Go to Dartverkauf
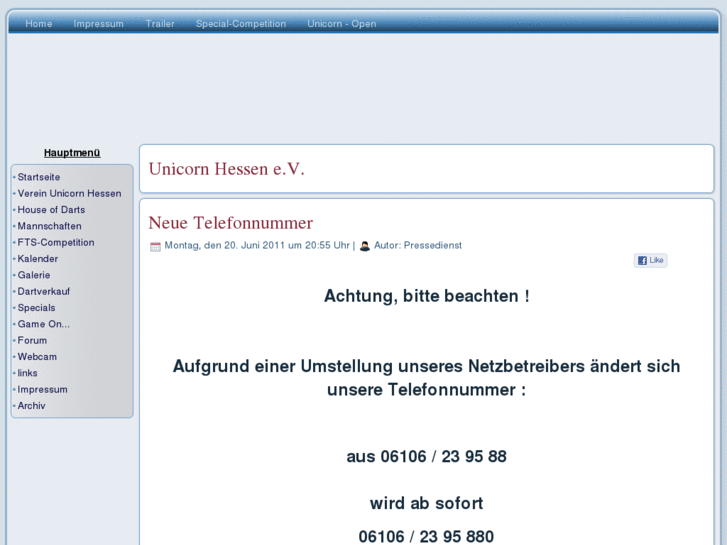The width and height of the screenshot is (727, 545). (x=44, y=291)
